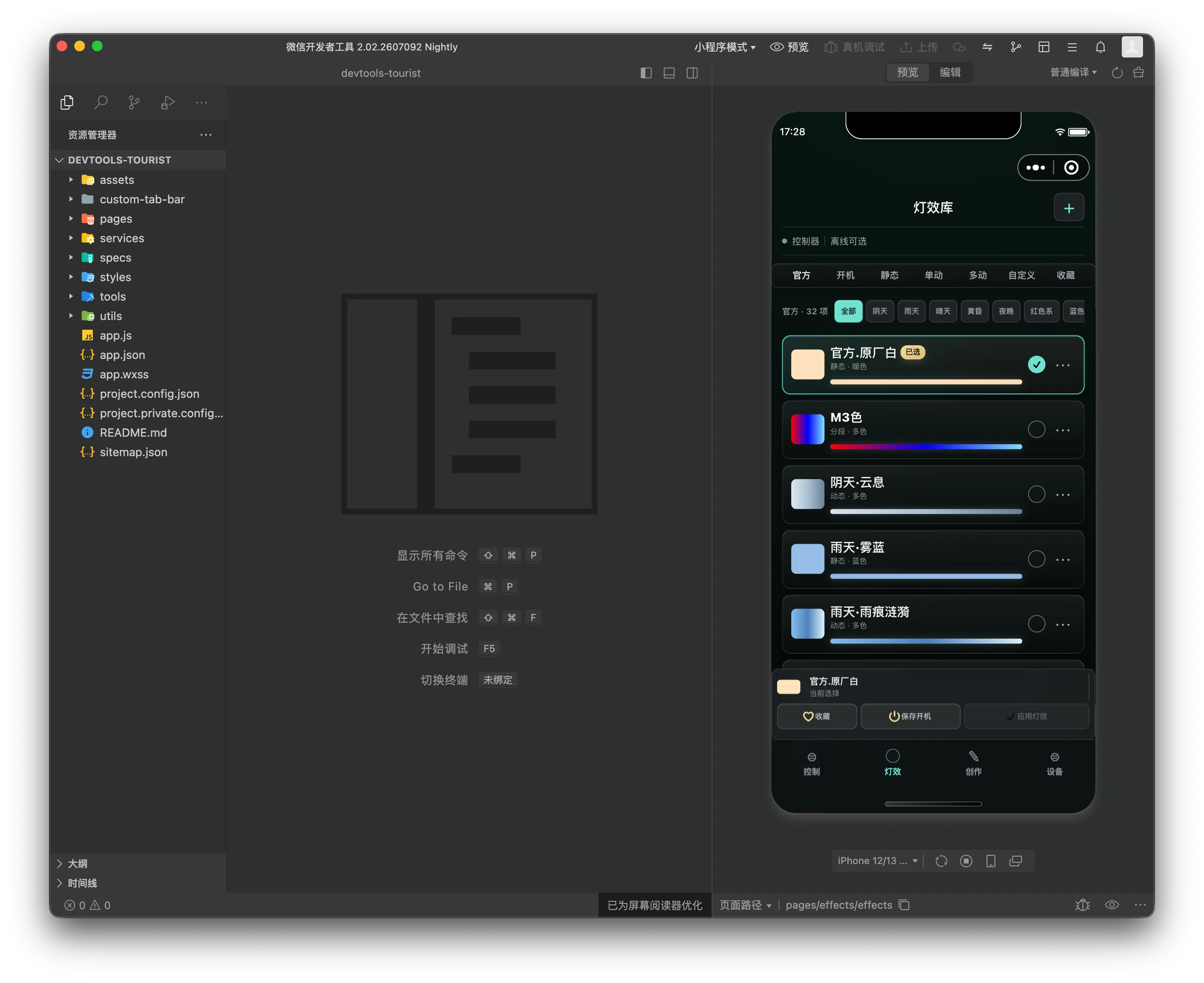The image size is (1204, 983).
Task: Click the 官方.原厂白 cream color swatch
Action: click(807, 364)
